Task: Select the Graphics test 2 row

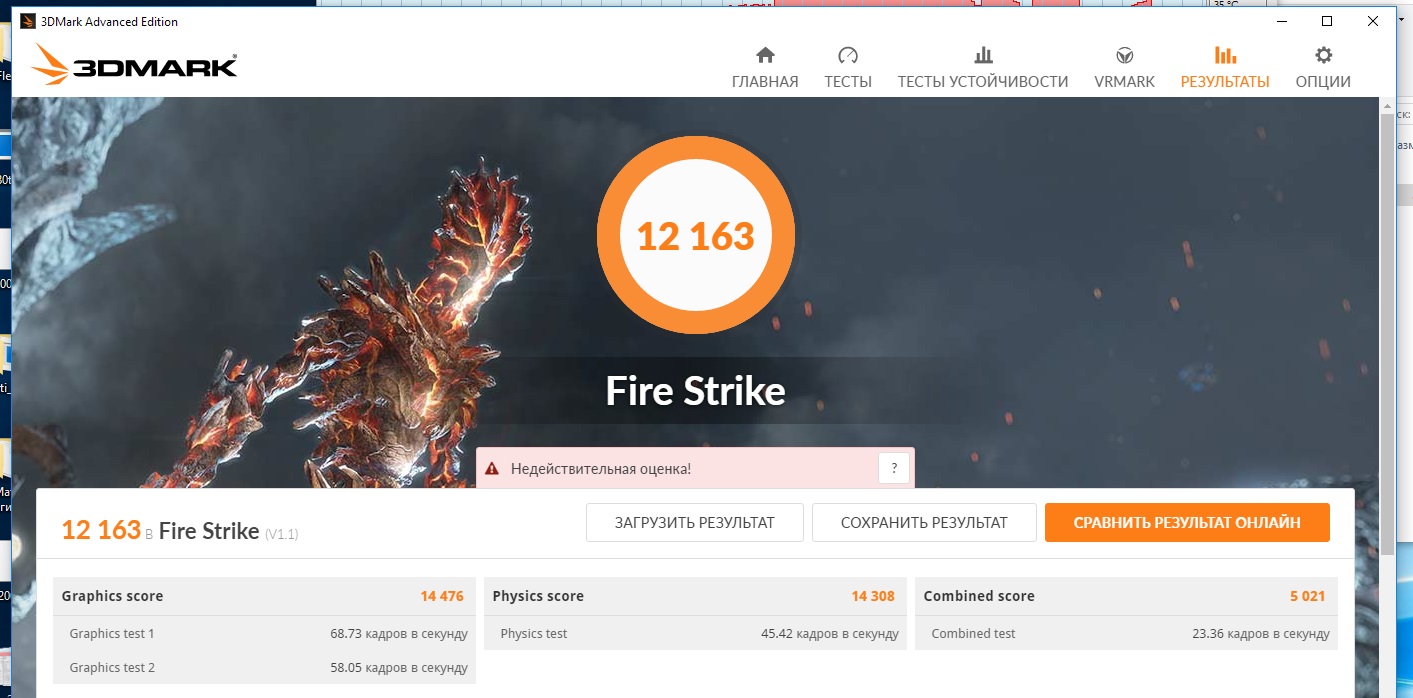Action: tap(264, 667)
